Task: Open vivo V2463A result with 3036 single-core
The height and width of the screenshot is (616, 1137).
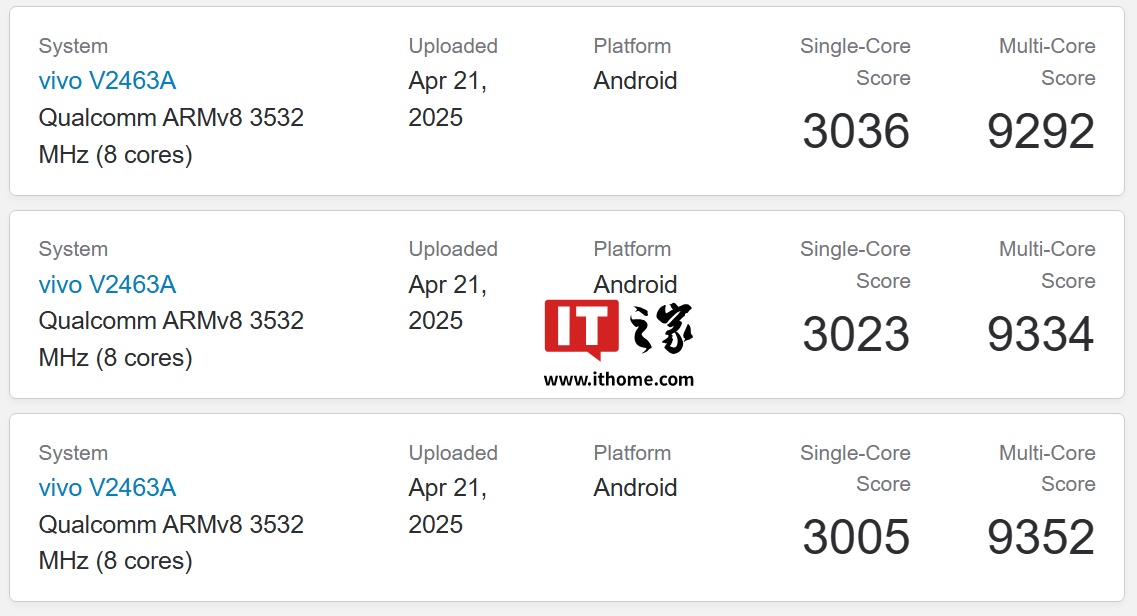Action: coord(107,81)
